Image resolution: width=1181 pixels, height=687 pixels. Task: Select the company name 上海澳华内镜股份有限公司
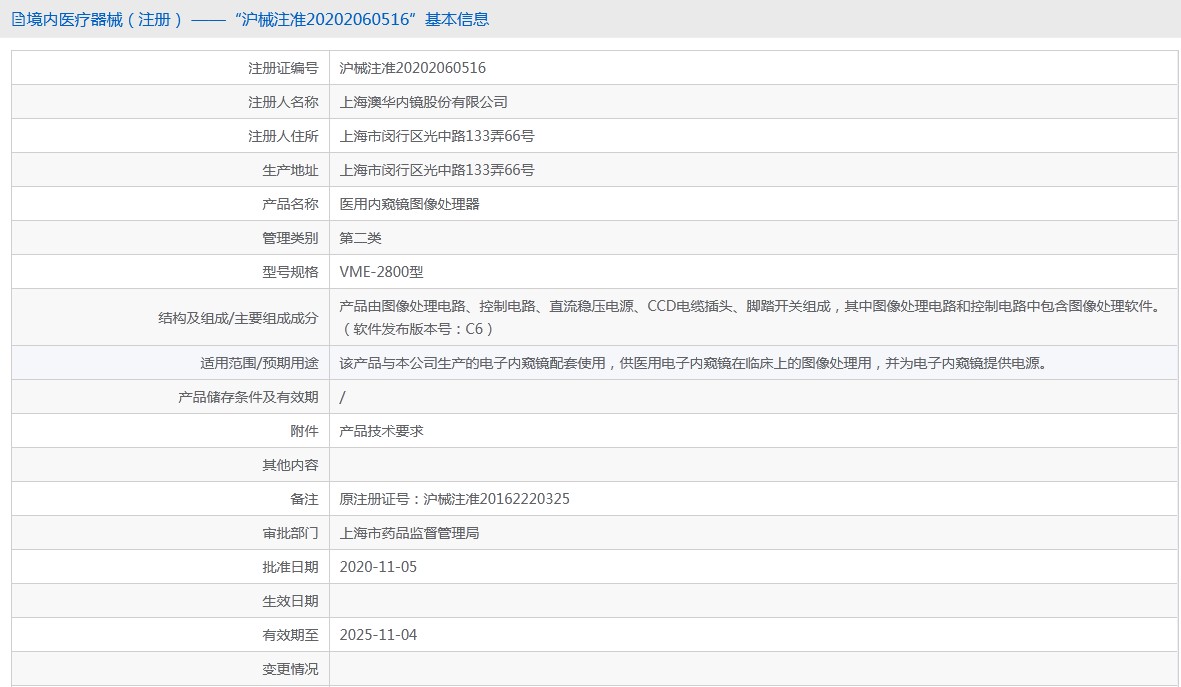click(x=423, y=102)
